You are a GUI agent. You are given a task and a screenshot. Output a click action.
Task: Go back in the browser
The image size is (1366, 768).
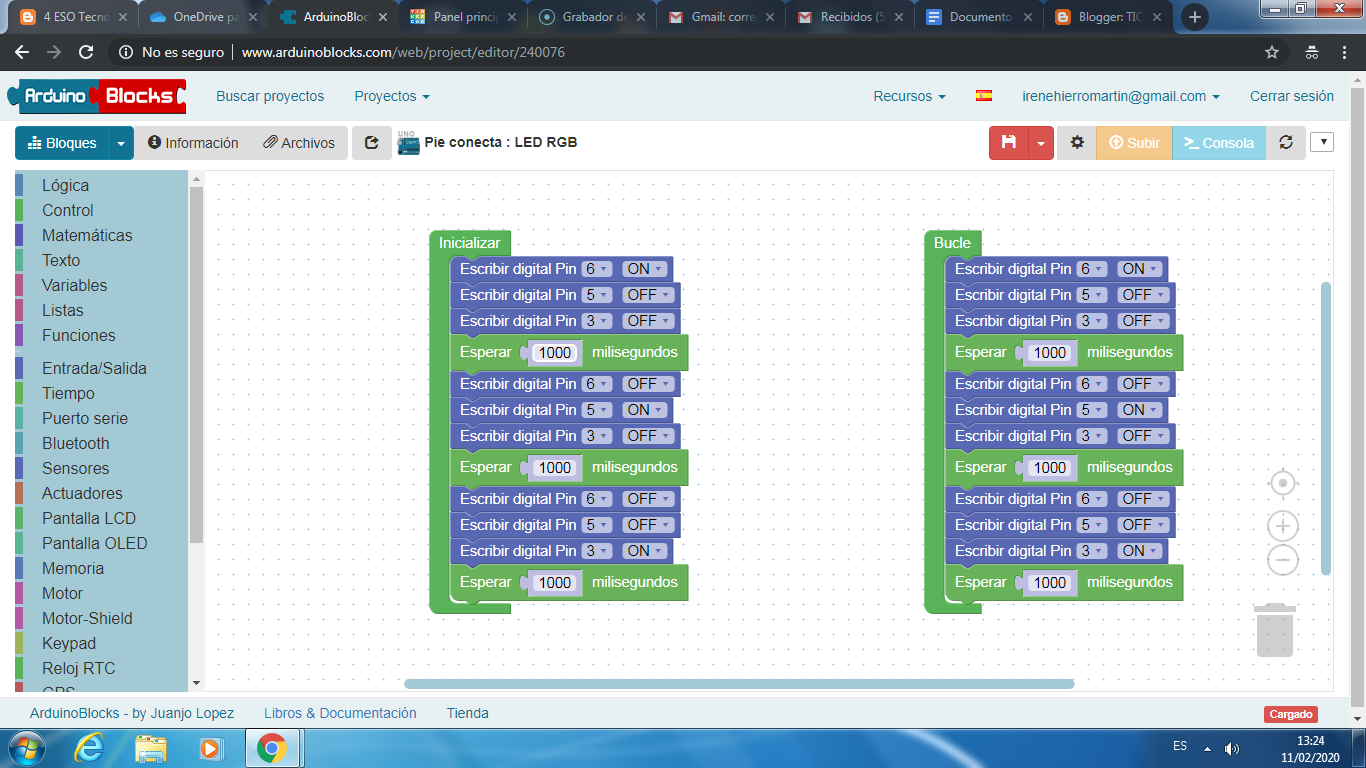click(22, 52)
